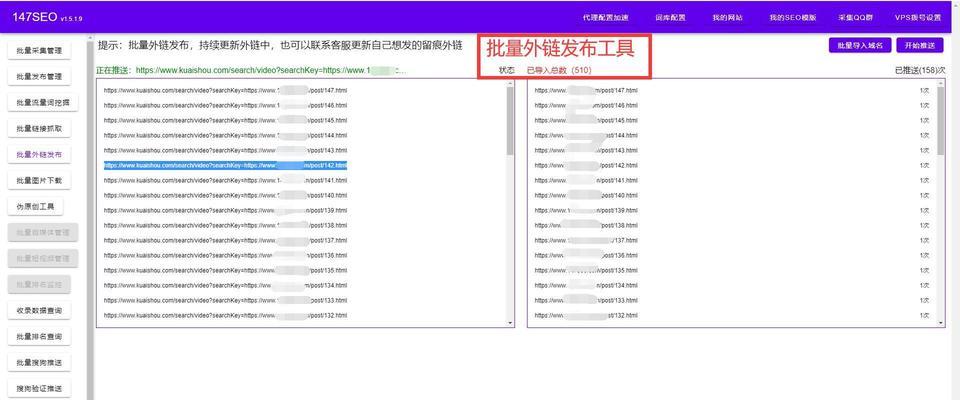Open VPS拨号设置 menu item
The height and width of the screenshot is (400, 960).
[x=918, y=18]
